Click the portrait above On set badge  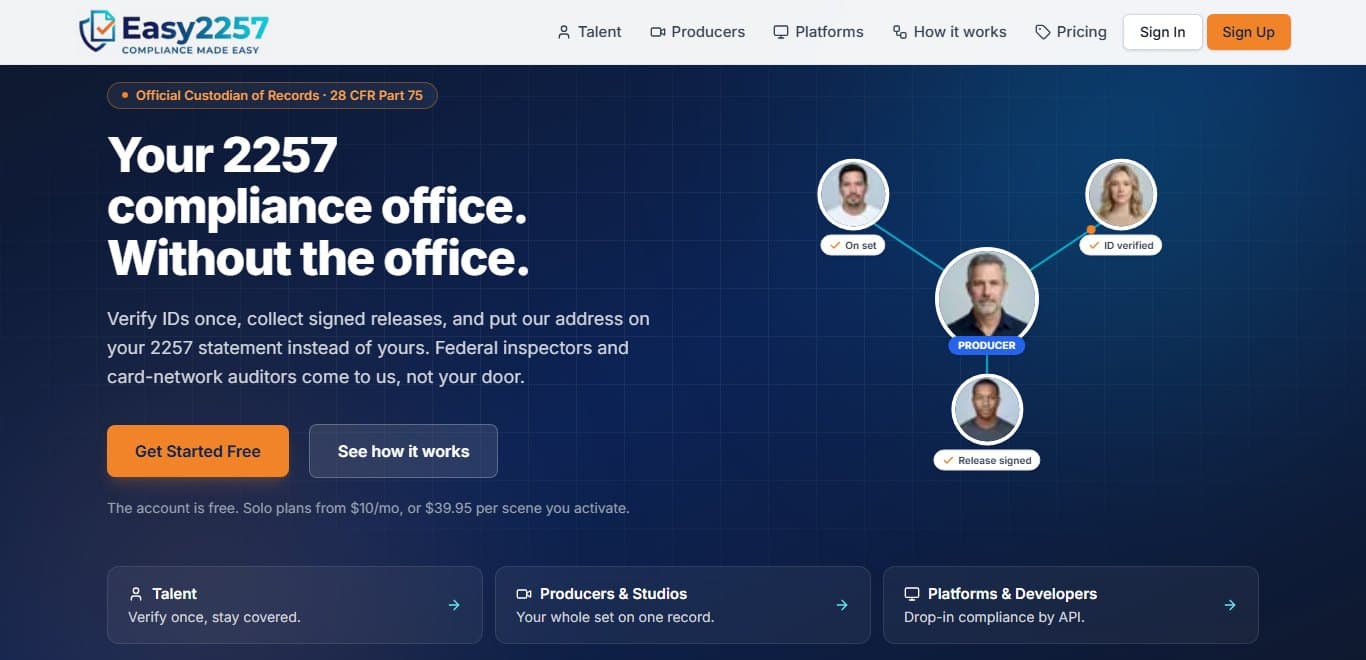click(x=853, y=194)
